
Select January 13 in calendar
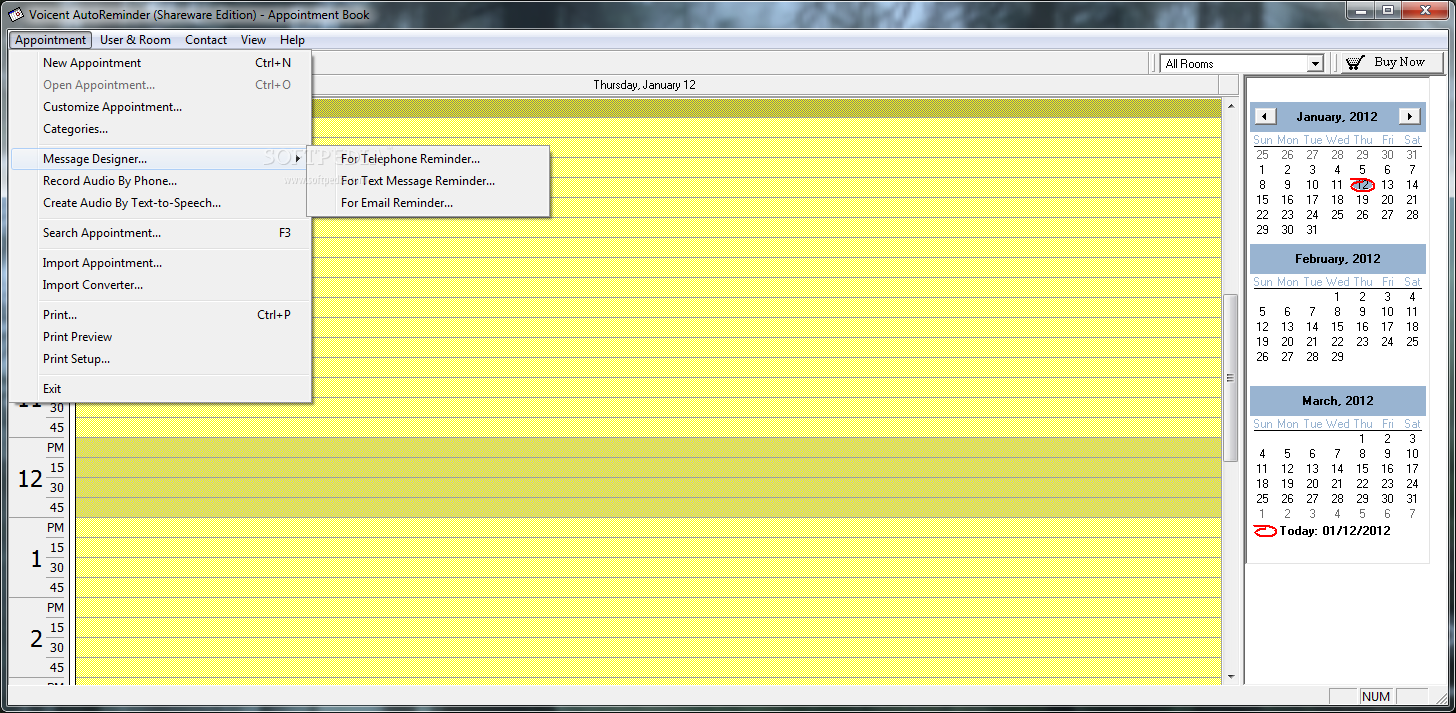tap(1387, 185)
